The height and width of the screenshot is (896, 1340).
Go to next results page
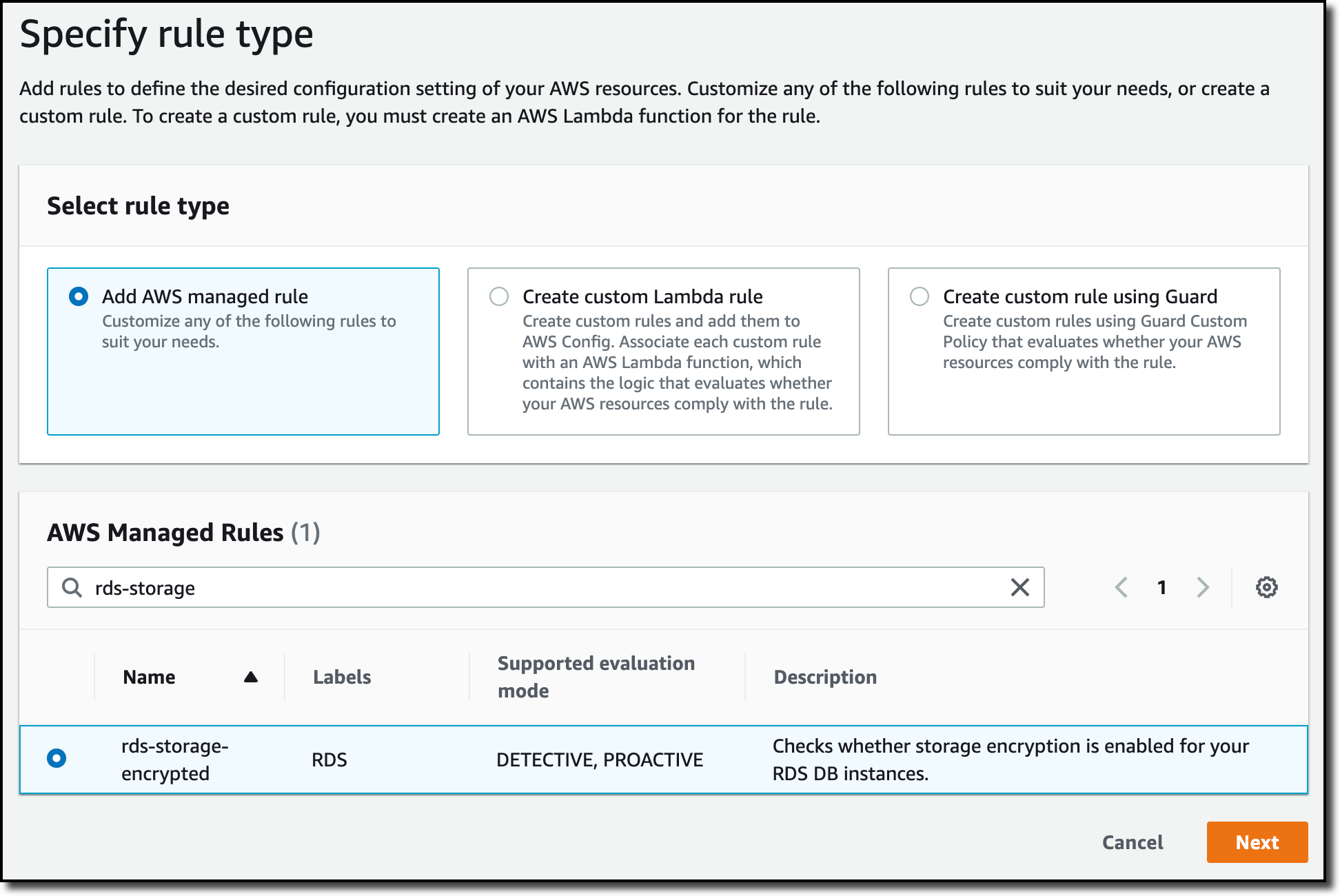tap(1203, 587)
